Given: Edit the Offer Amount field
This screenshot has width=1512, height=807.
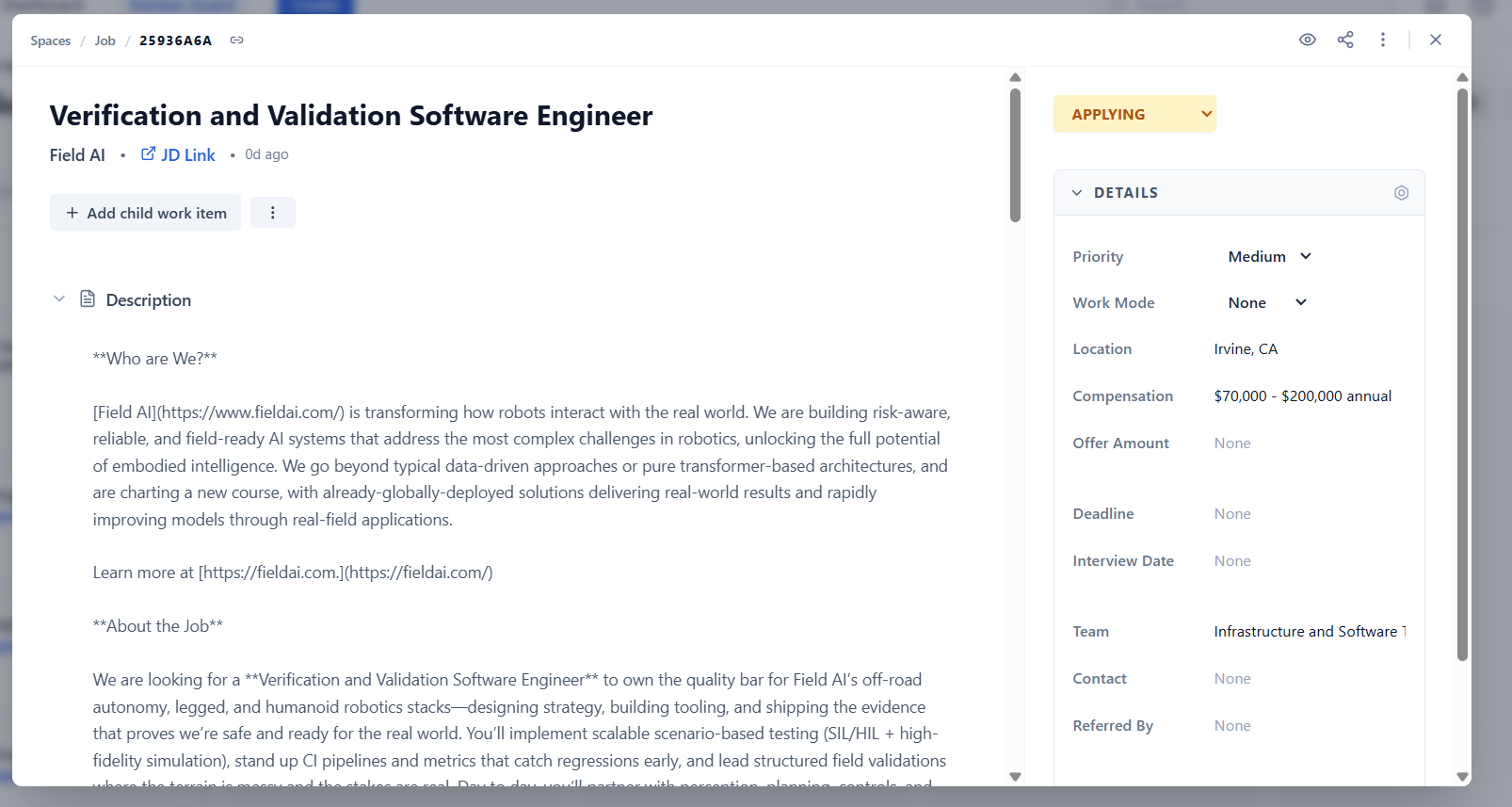Looking at the screenshot, I should point(1232,443).
